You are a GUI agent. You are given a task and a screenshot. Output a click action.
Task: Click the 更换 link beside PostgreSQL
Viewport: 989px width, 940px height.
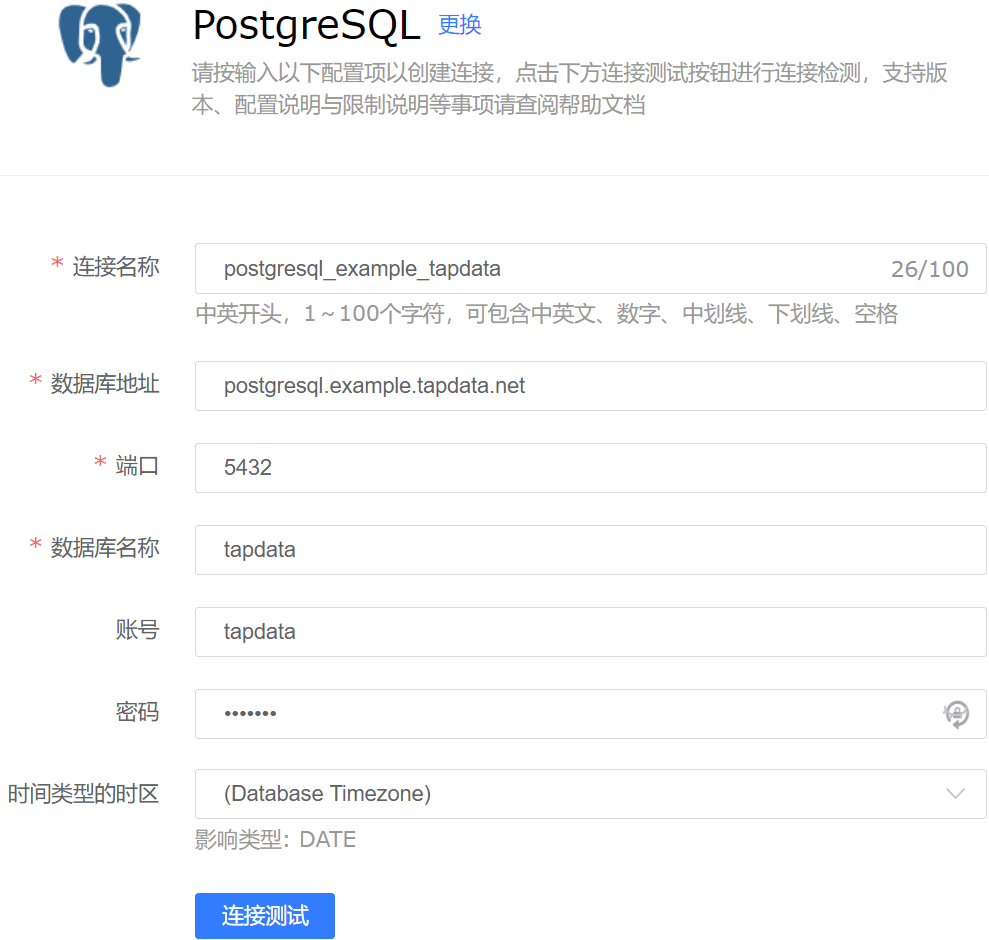(460, 25)
